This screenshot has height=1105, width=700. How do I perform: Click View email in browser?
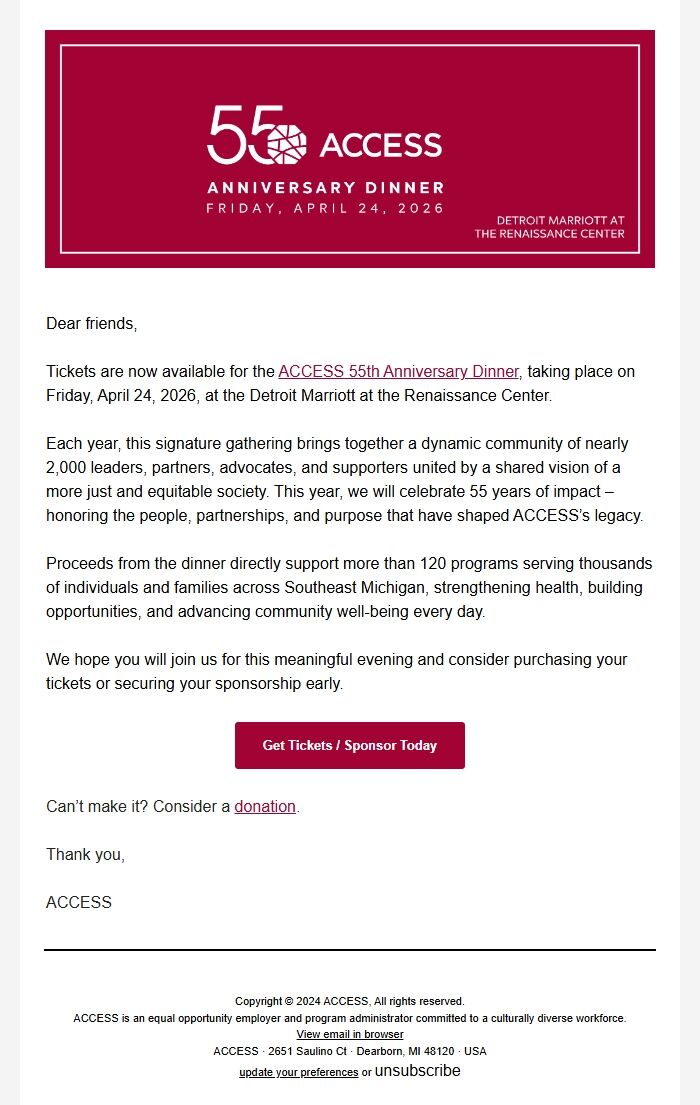click(349, 1034)
